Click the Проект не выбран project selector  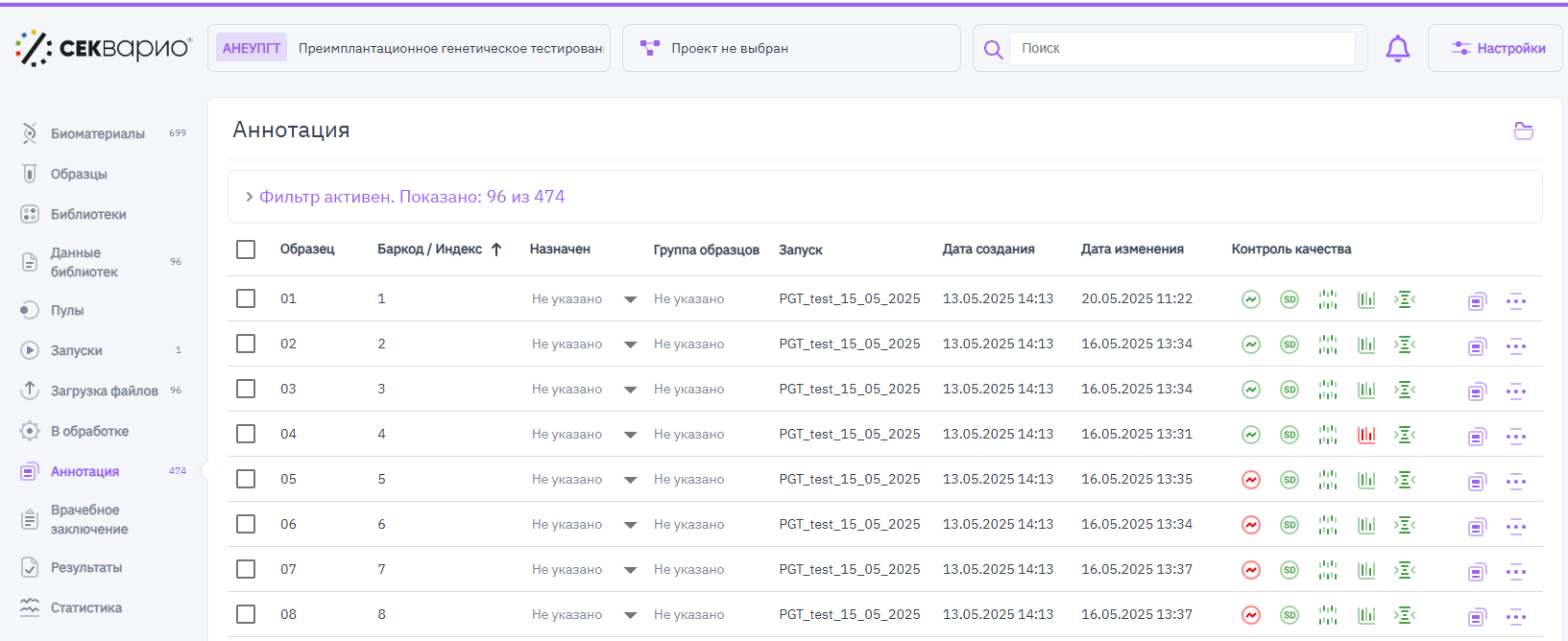coord(790,48)
